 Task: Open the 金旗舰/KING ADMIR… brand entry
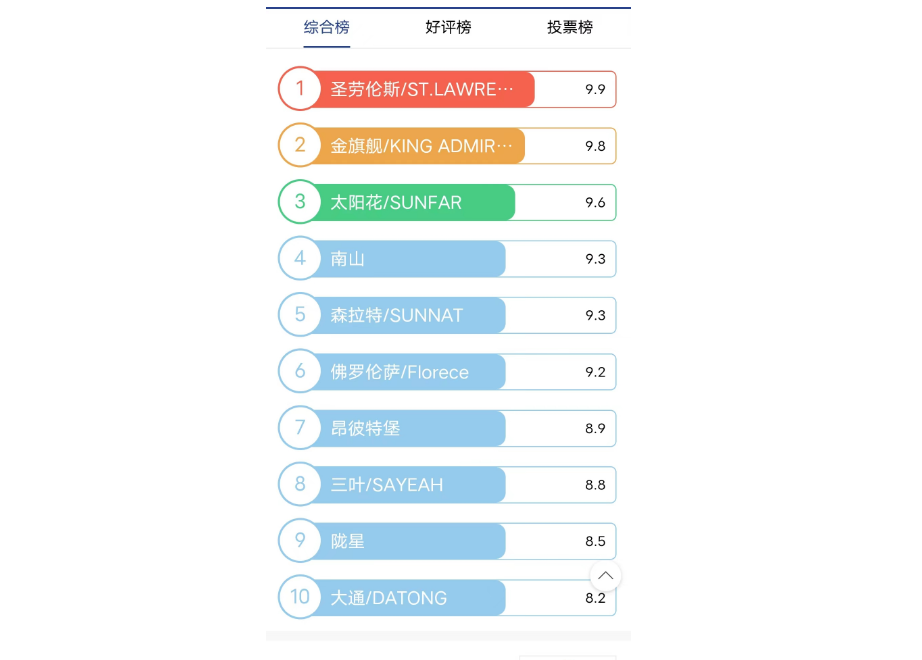(x=422, y=146)
